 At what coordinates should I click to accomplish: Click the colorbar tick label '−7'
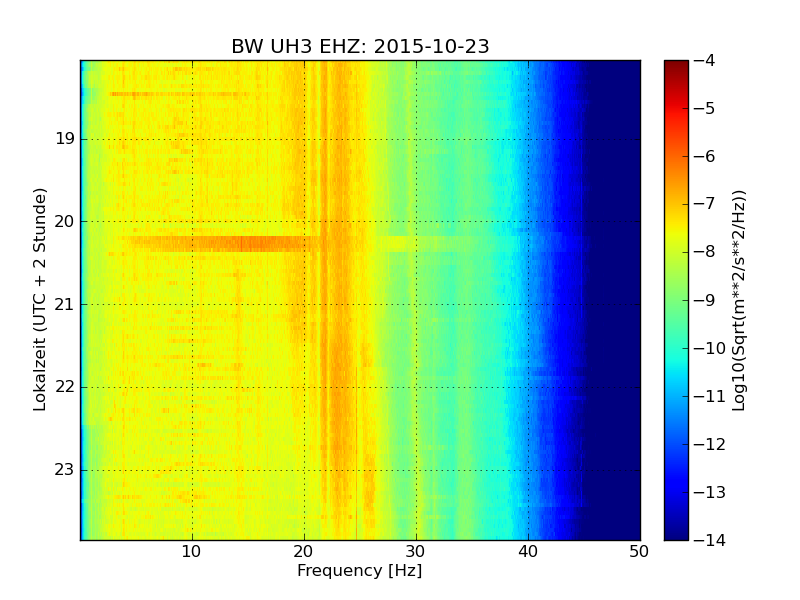[x=704, y=204]
